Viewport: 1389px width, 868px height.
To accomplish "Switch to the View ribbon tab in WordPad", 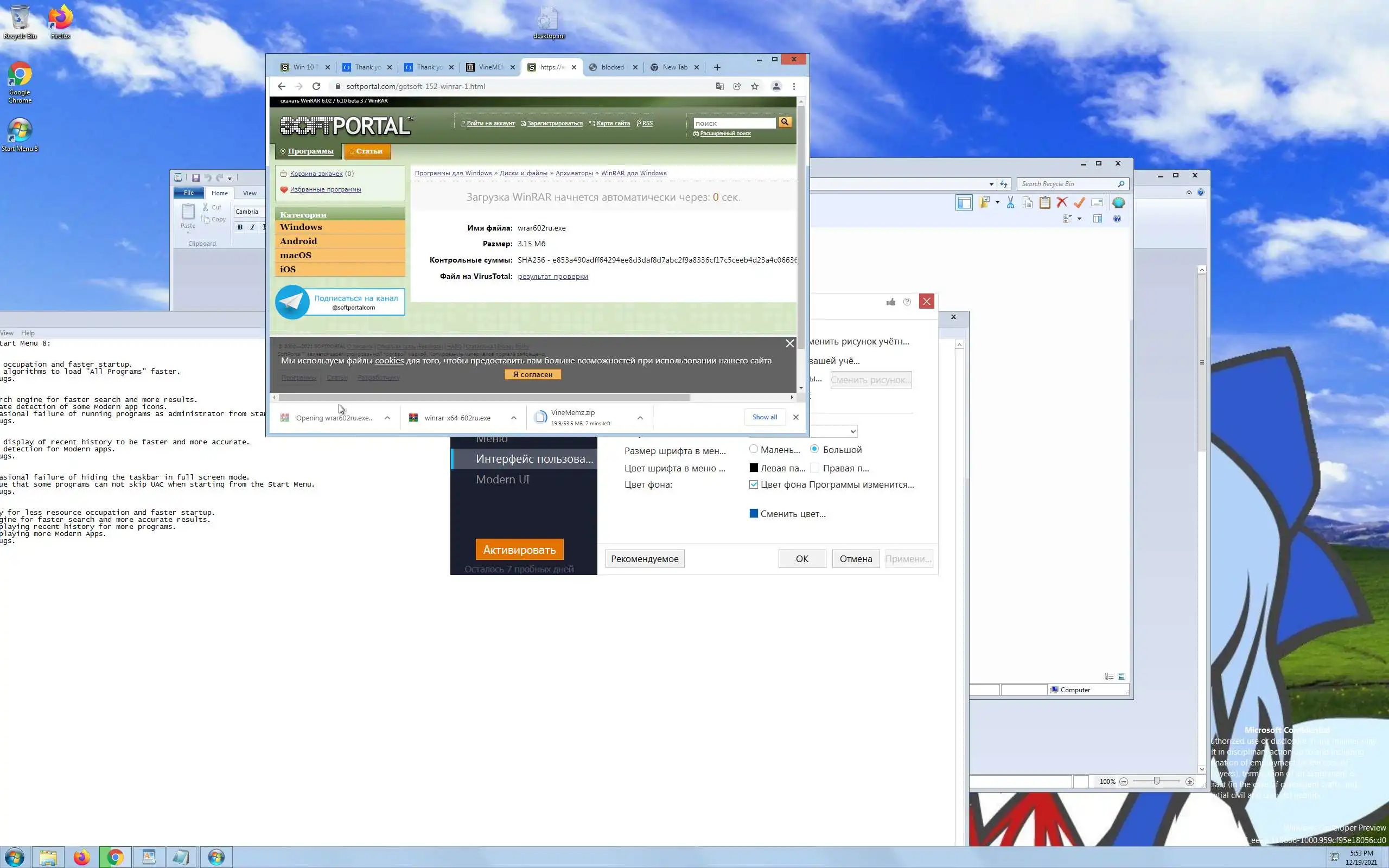I will (250, 193).
